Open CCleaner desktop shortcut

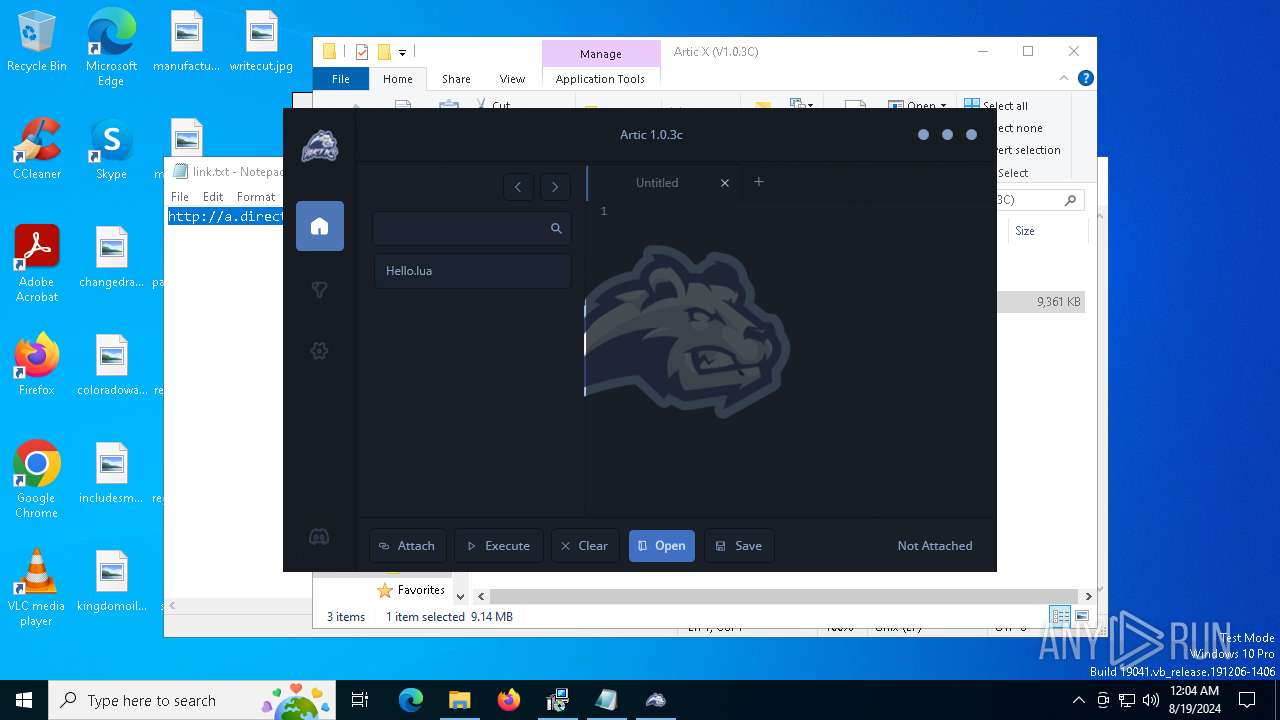click(37, 150)
